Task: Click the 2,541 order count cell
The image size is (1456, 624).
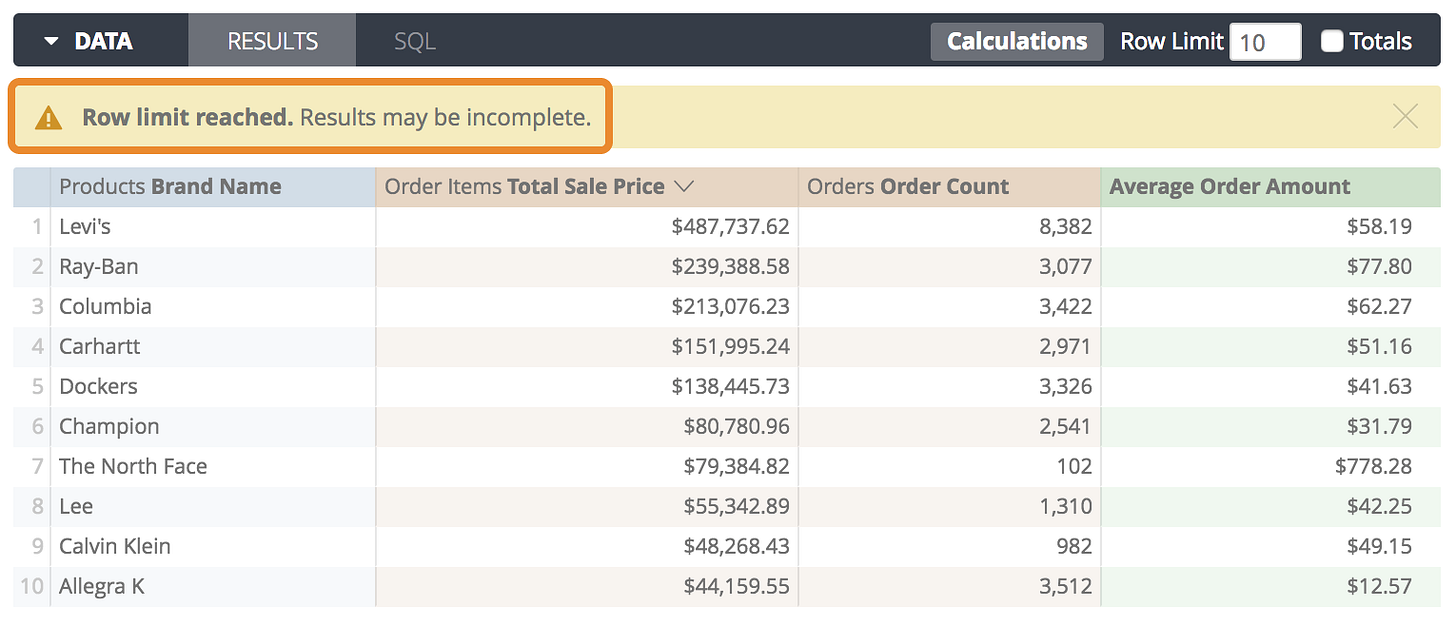Action: coord(949,427)
